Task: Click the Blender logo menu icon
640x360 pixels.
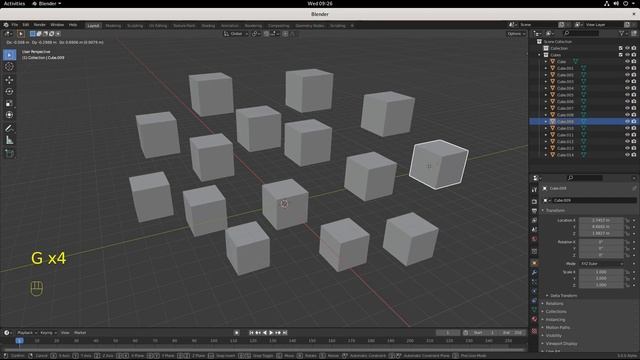Action: [x=6, y=25]
